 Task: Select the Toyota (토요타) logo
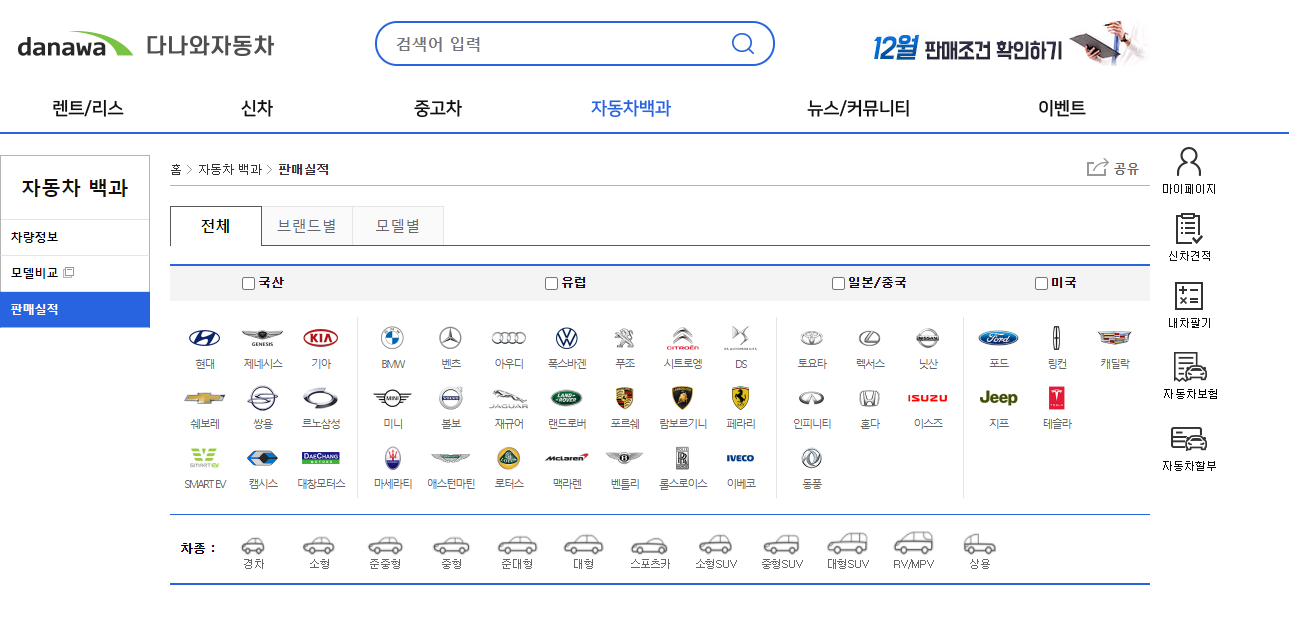click(811, 338)
